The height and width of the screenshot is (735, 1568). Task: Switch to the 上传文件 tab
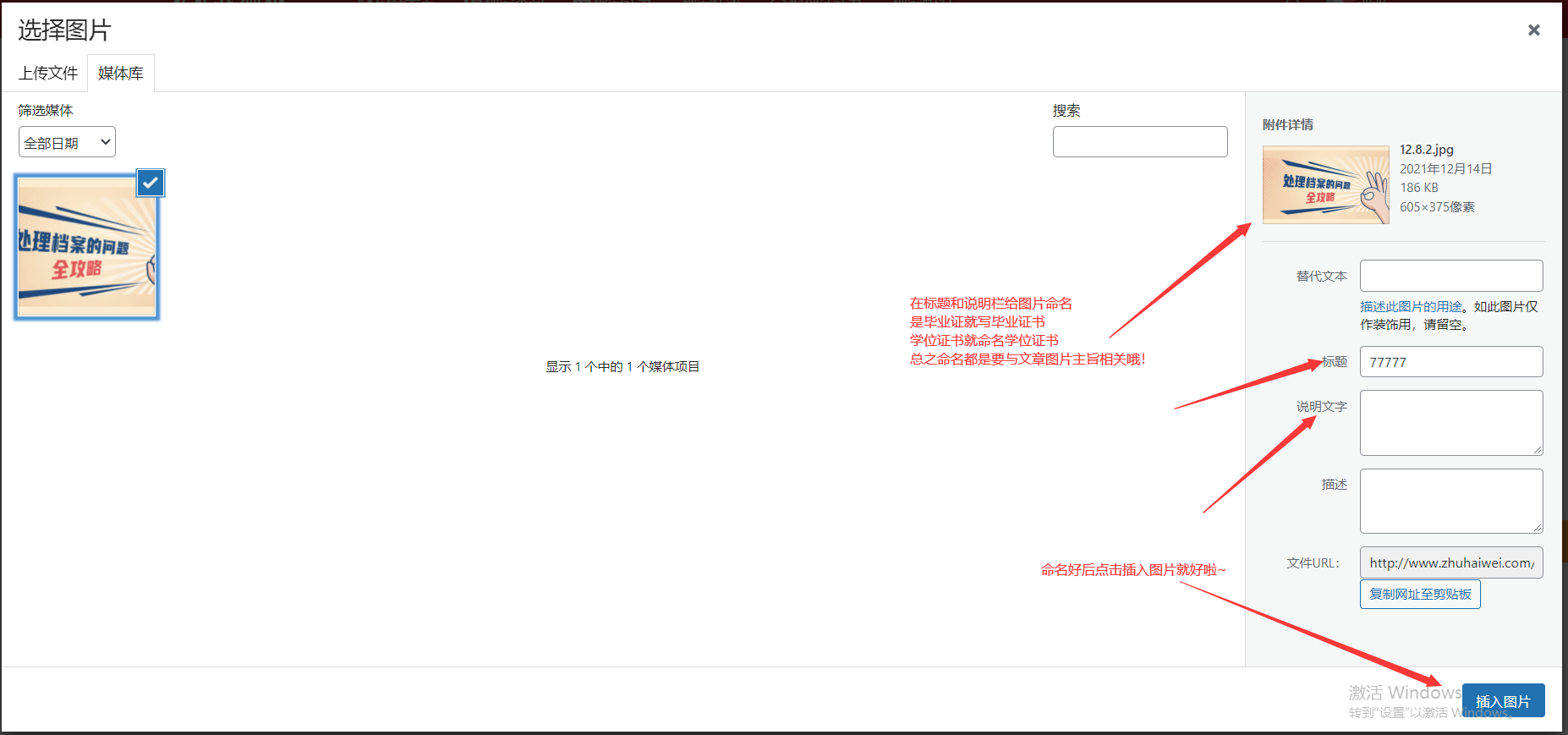point(48,74)
